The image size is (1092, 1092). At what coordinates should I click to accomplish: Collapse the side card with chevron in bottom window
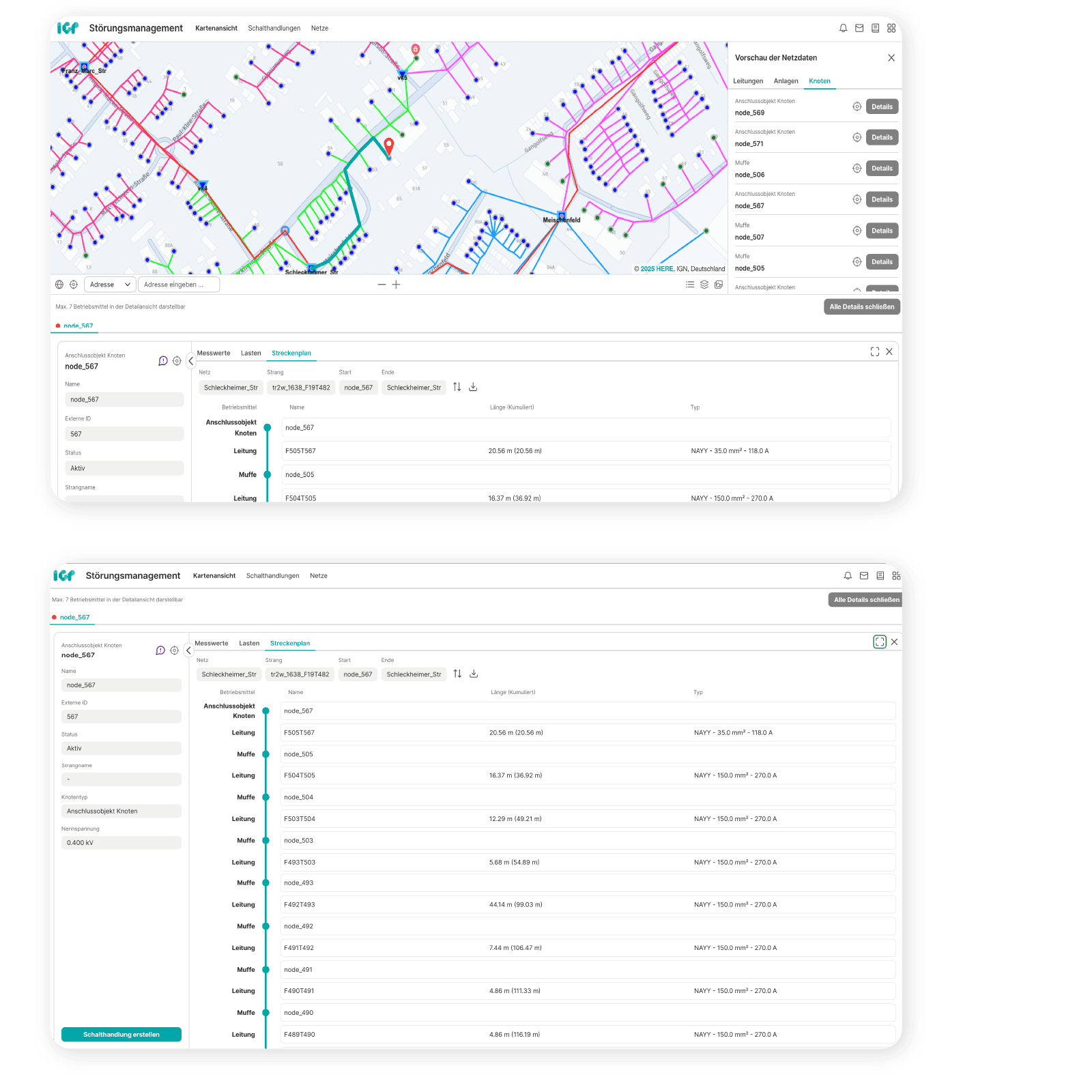coord(189,650)
